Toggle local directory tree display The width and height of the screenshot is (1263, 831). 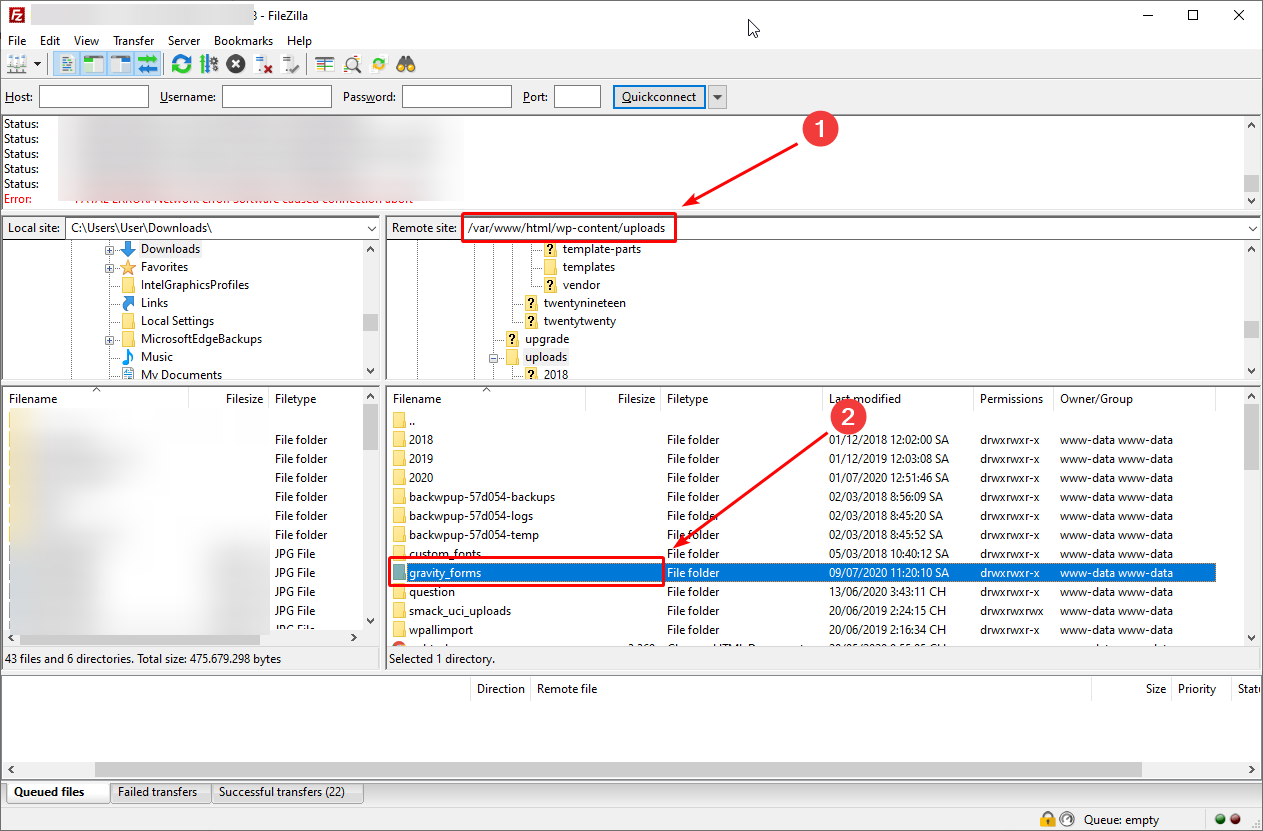click(x=94, y=64)
